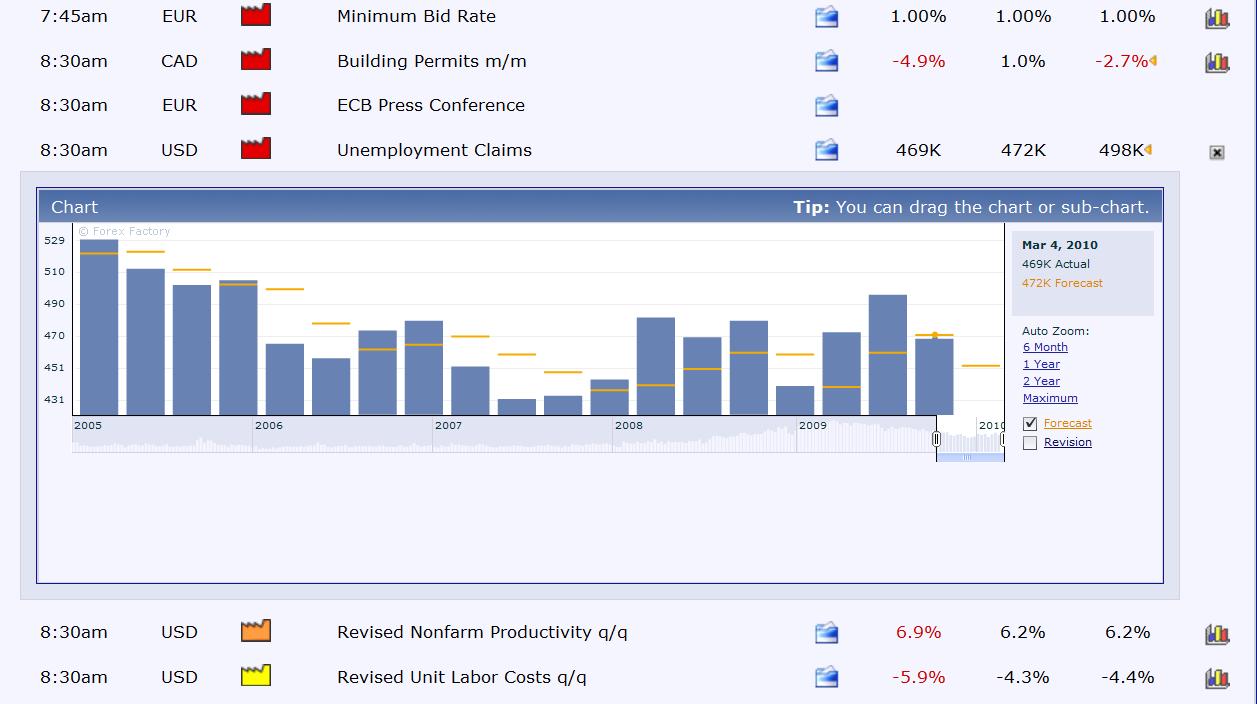Expand chart for Minimum Bid Rate
This screenshot has width=1257, height=704.
[1216, 18]
